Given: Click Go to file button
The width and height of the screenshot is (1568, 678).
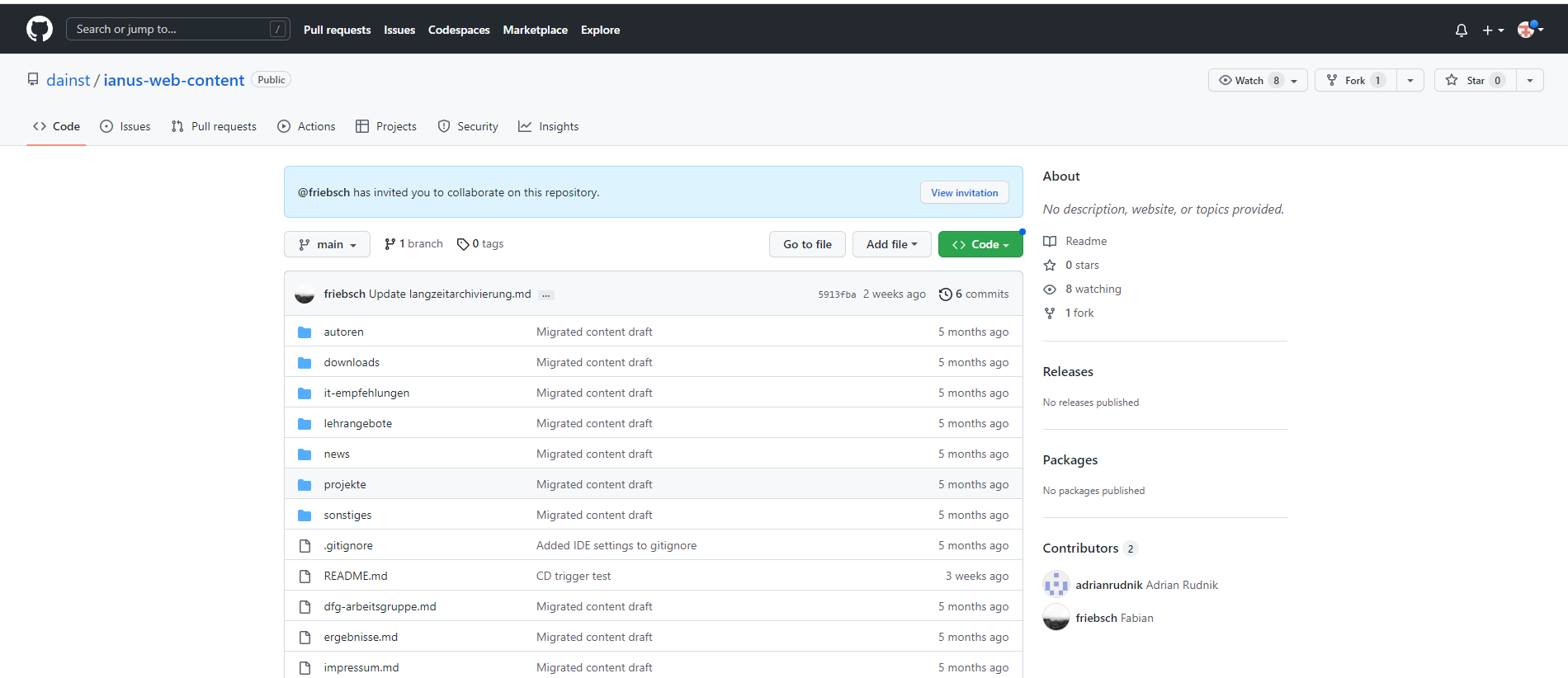Looking at the screenshot, I should pos(807,244).
